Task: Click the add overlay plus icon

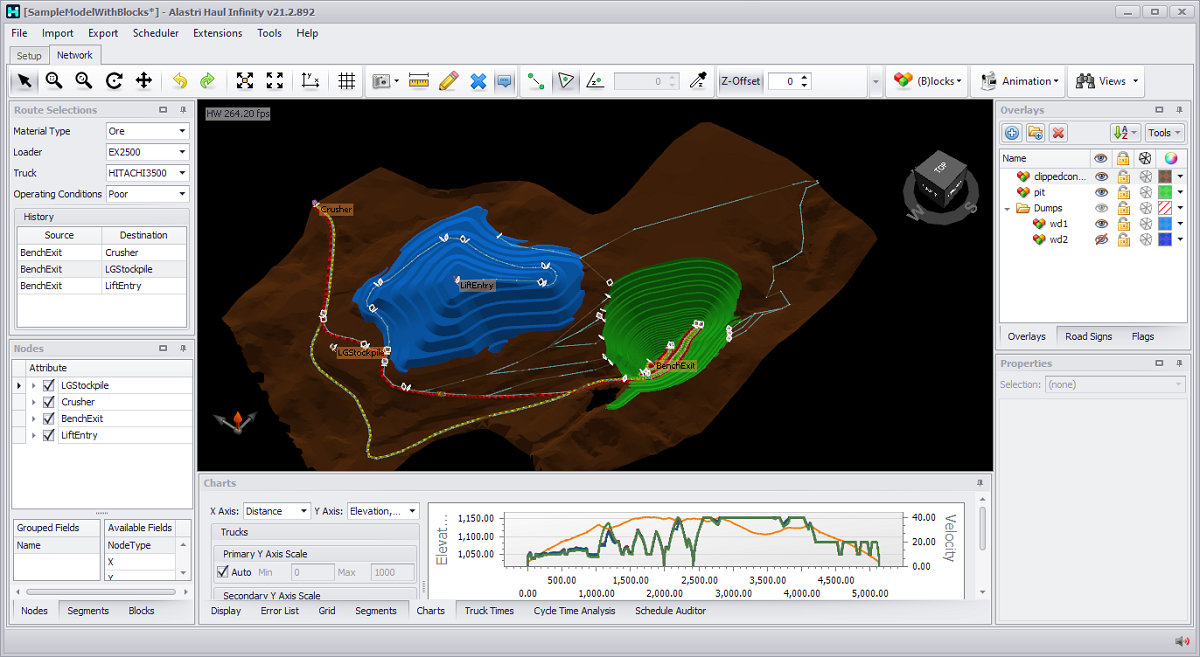Action: [x=1012, y=132]
